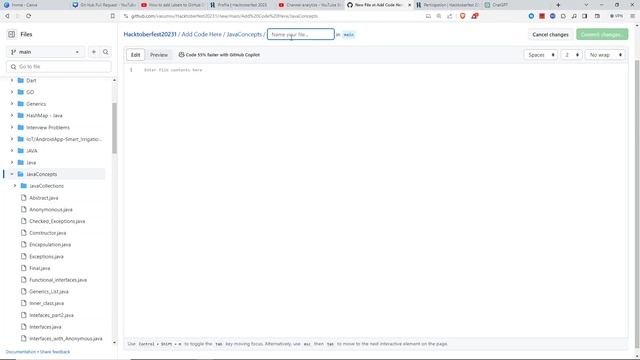Open Interfaces_with_Anonymous.java file
The width and height of the screenshot is (640, 360).
pos(66,338)
